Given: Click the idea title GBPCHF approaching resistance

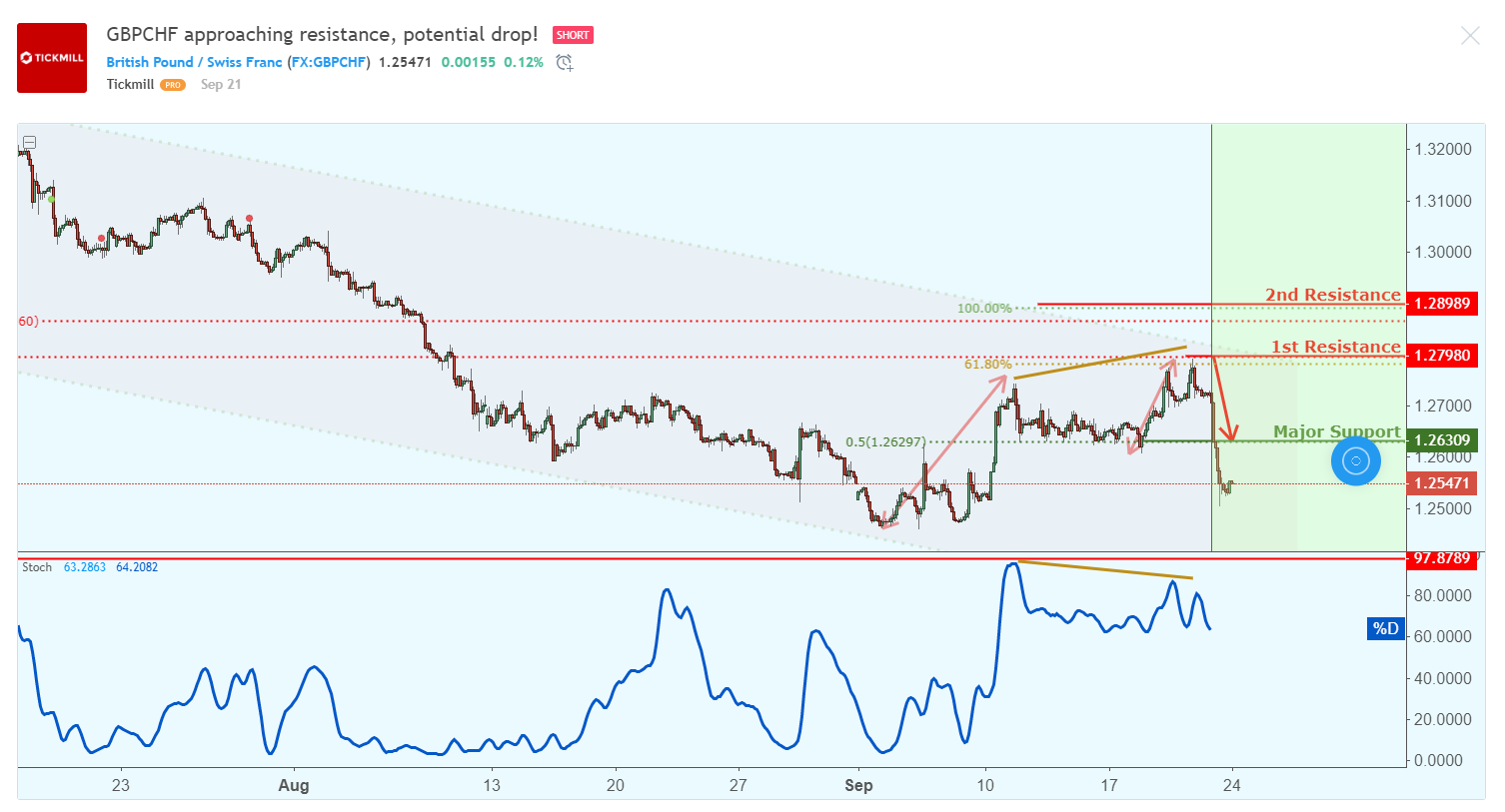Looking at the screenshot, I should coord(323,35).
